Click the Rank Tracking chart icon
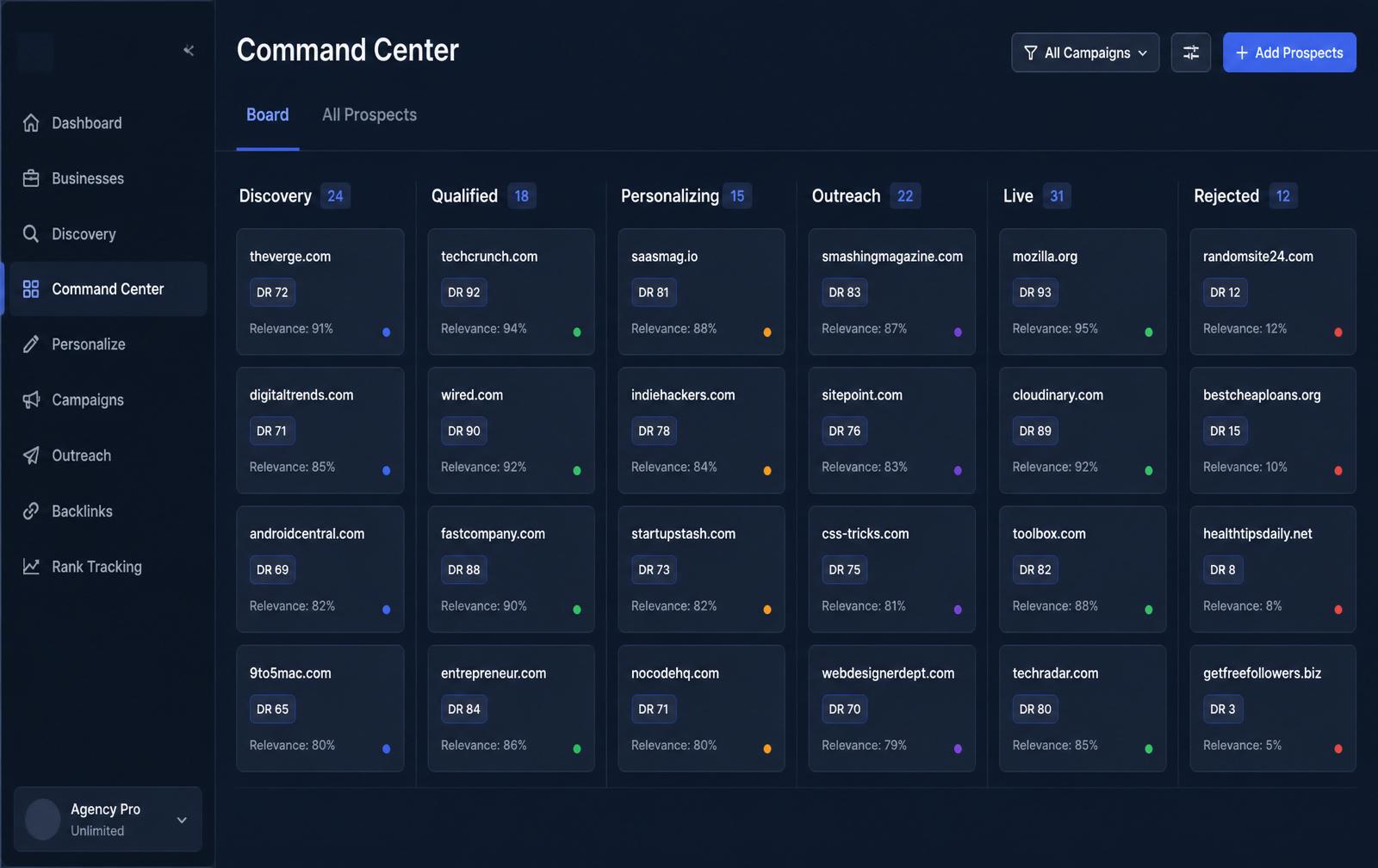Image resolution: width=1378 pixels, height=868 pixels. coord(31,567)
